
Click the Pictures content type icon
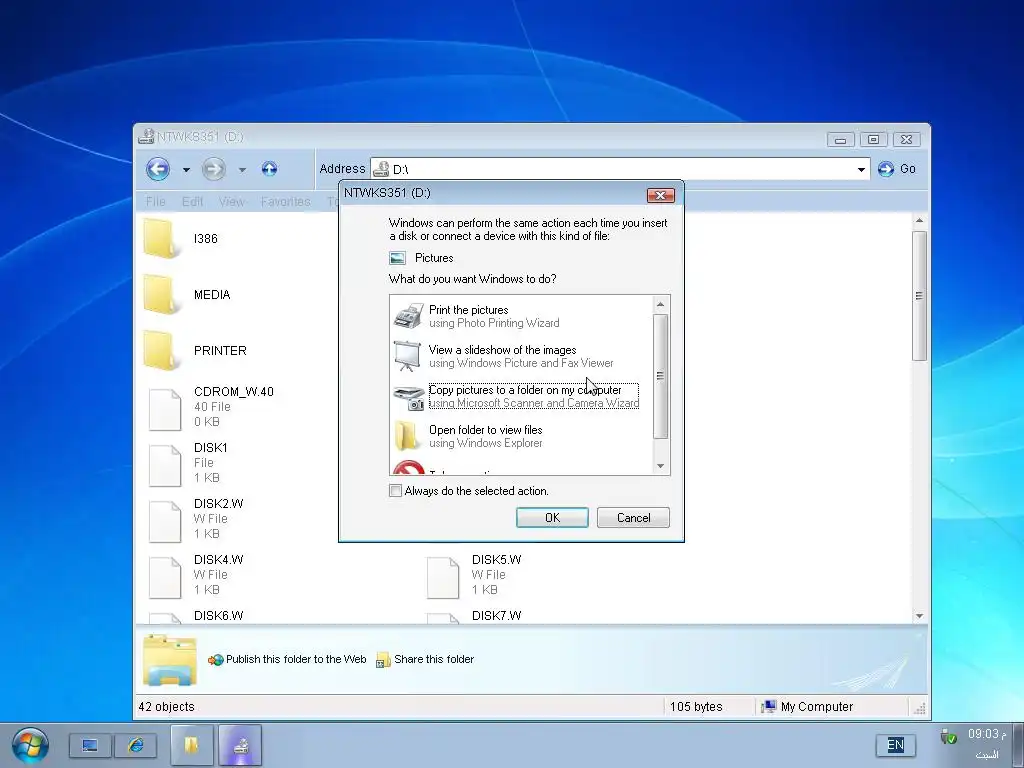tap(397, 258)
